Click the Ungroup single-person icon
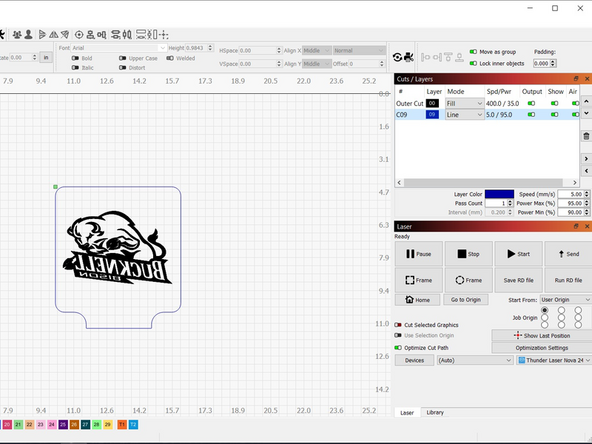Viewport: 592px width, 444px height. point(28,35)
